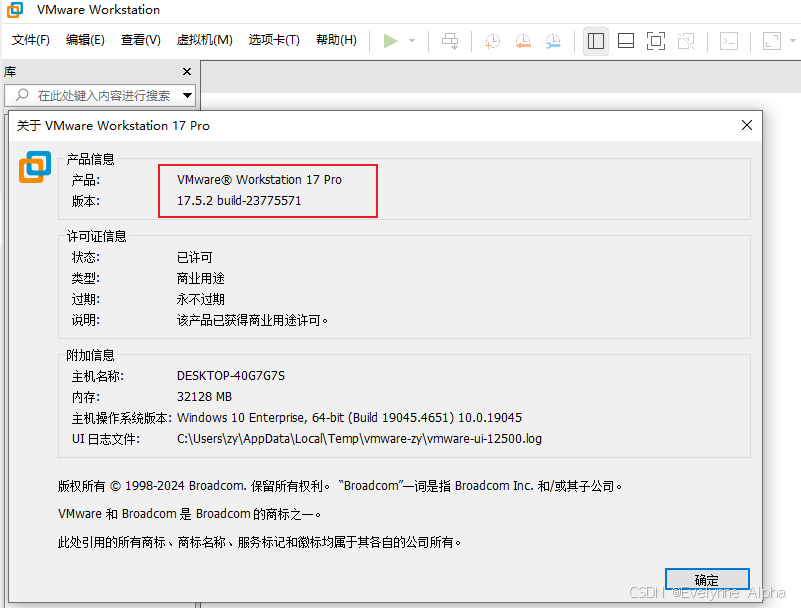This screenshot has height=608, width=801.
Task: Open the 查看(V) menu
Action: click(140, 40)
